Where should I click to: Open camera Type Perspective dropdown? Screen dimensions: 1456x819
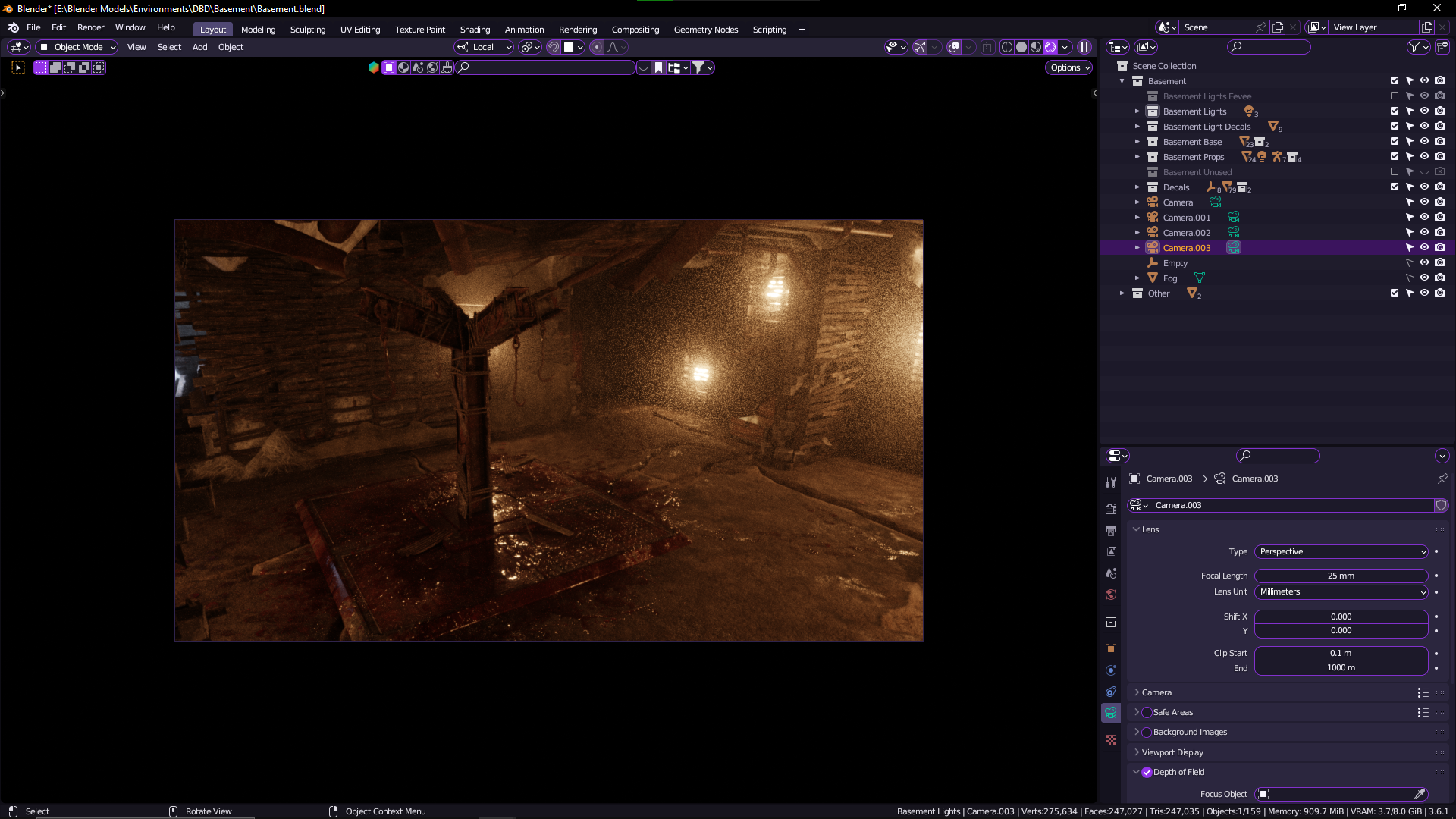pos(1341,551)
